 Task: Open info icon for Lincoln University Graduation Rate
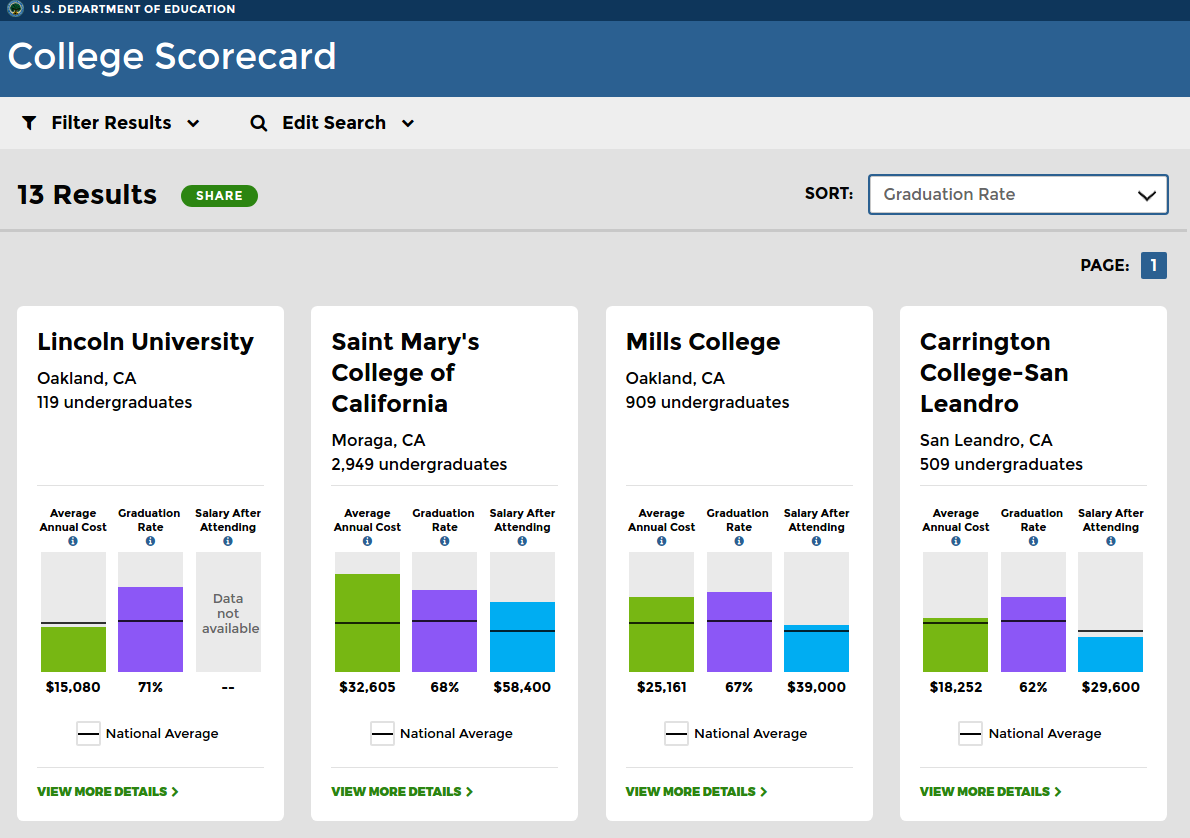click(150, 541)
